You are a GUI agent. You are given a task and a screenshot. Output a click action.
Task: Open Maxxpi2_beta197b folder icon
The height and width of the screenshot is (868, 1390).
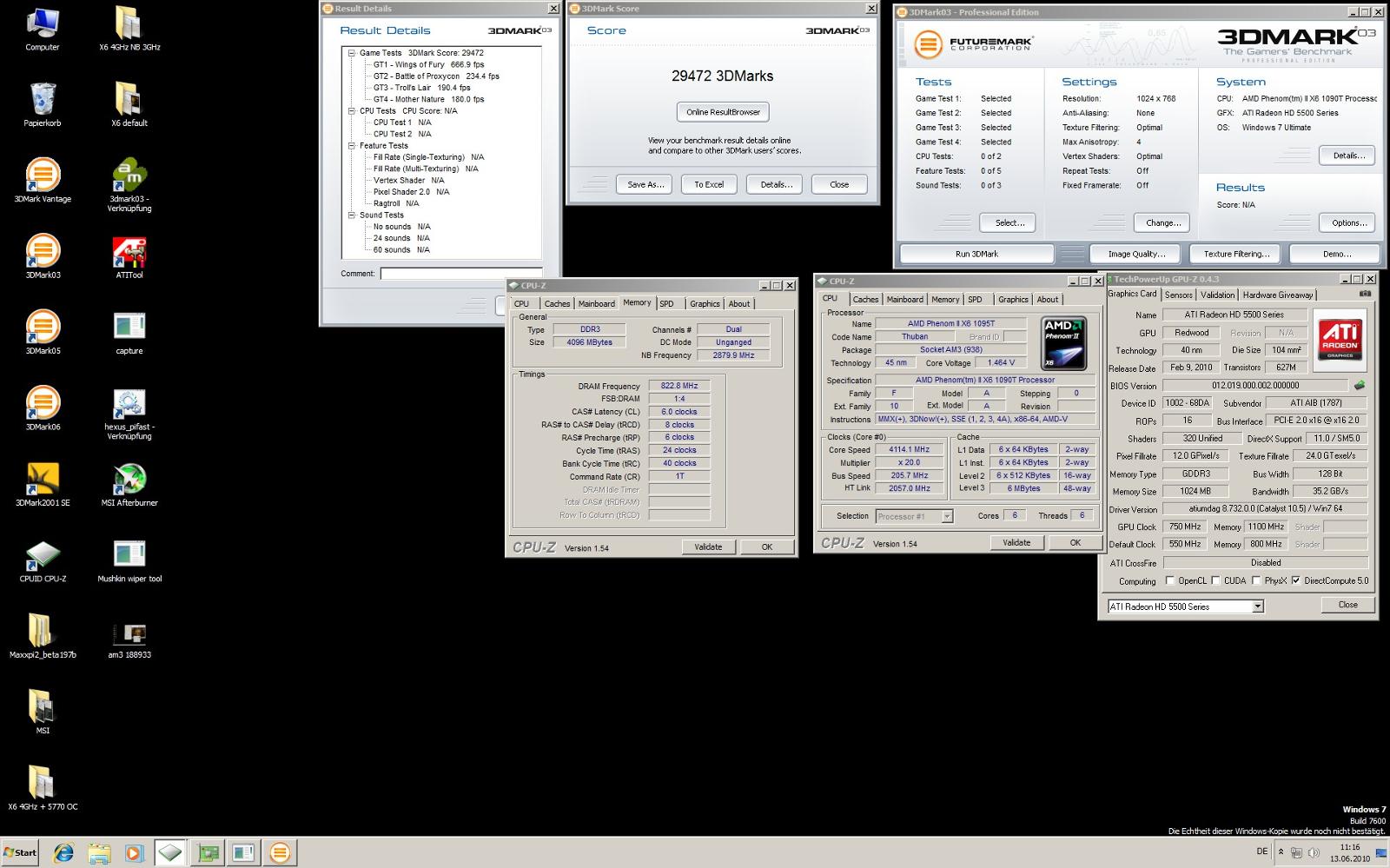(42, 636)
